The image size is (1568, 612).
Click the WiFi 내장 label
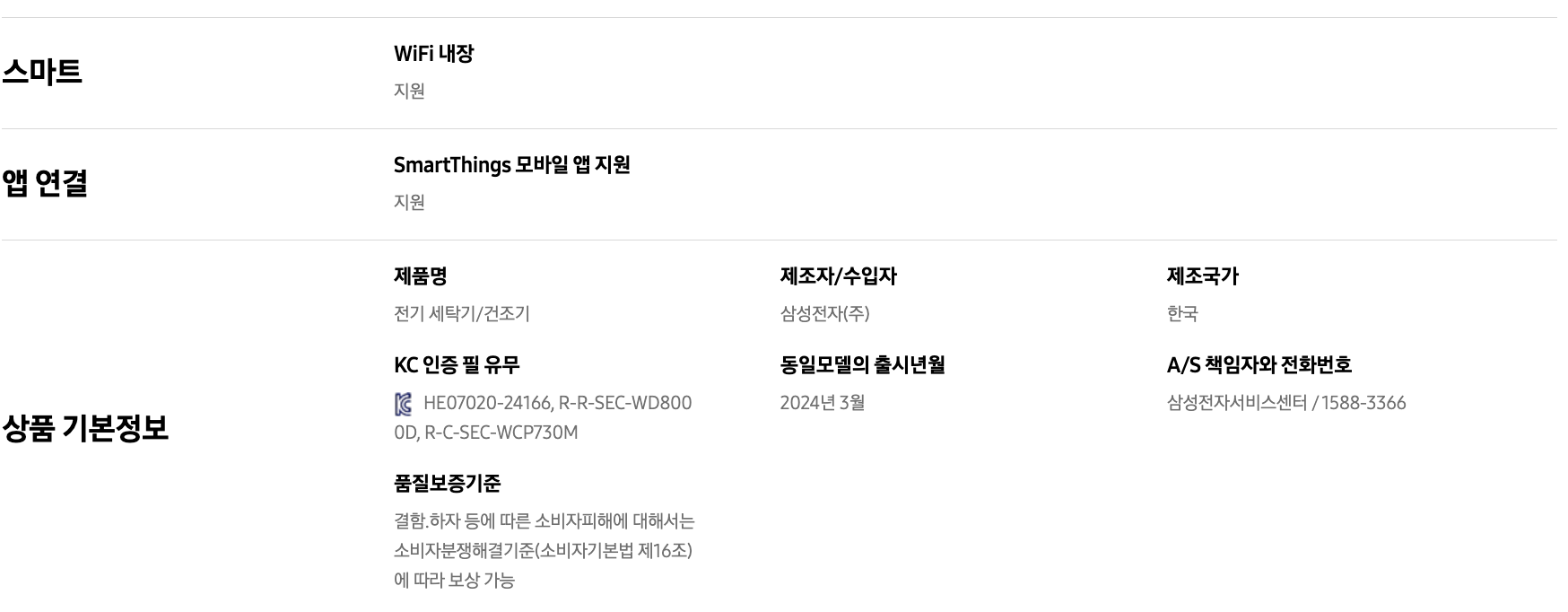(x=433, y=54)
